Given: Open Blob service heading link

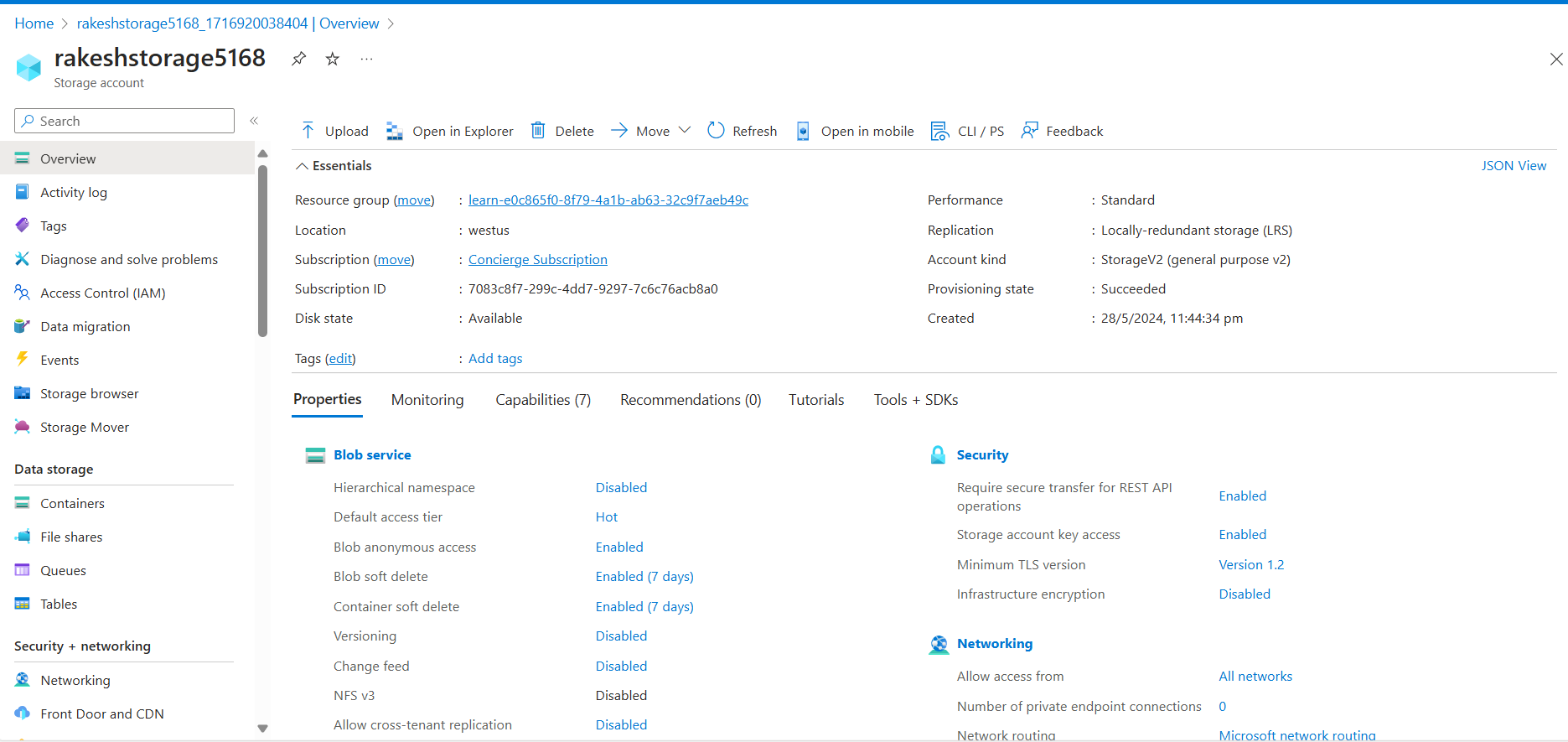Looking at the screenshot, I should click(x=372, y=455).
